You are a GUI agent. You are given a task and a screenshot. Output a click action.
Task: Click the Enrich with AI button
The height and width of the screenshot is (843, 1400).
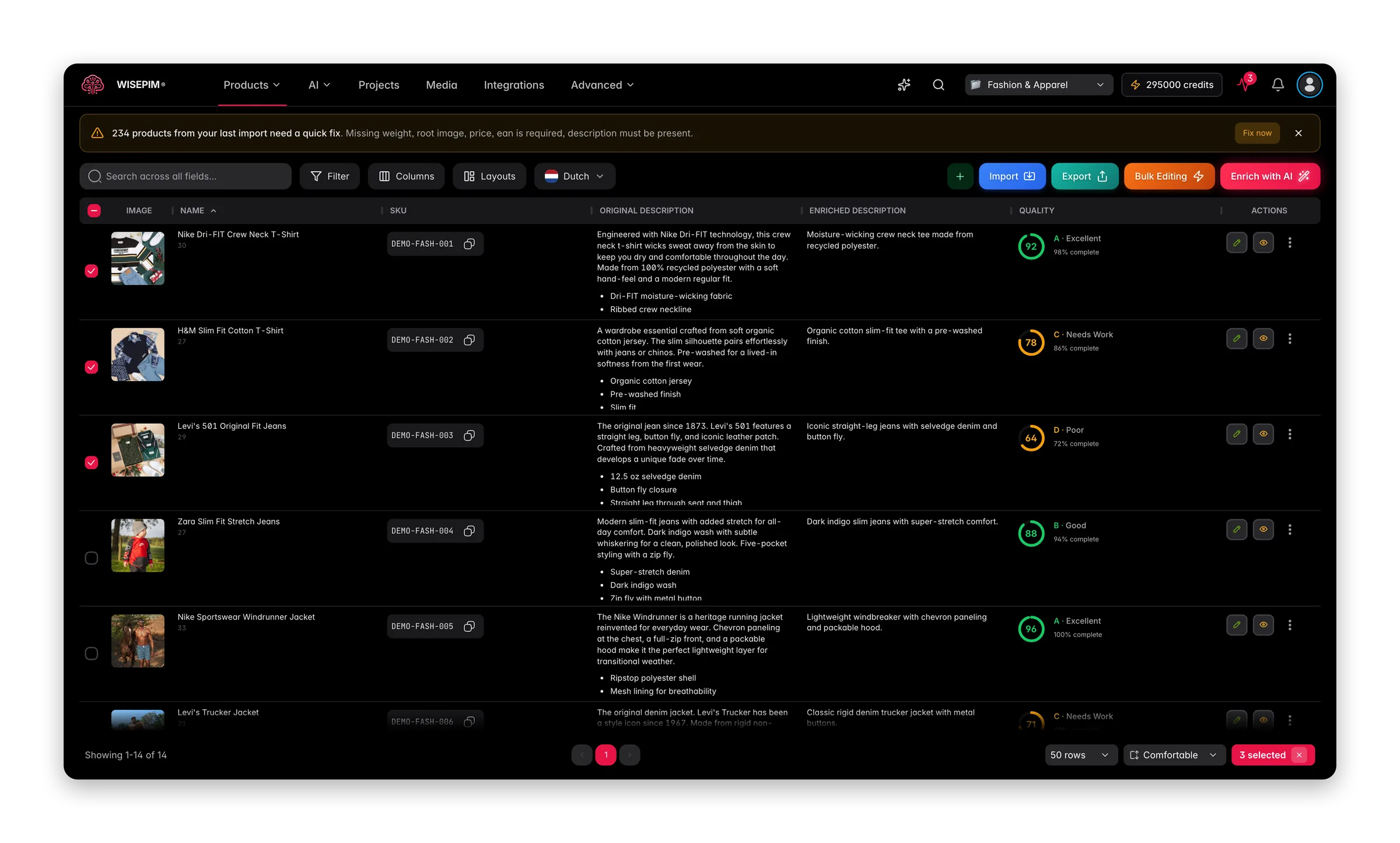click(x=1270, y=176)
